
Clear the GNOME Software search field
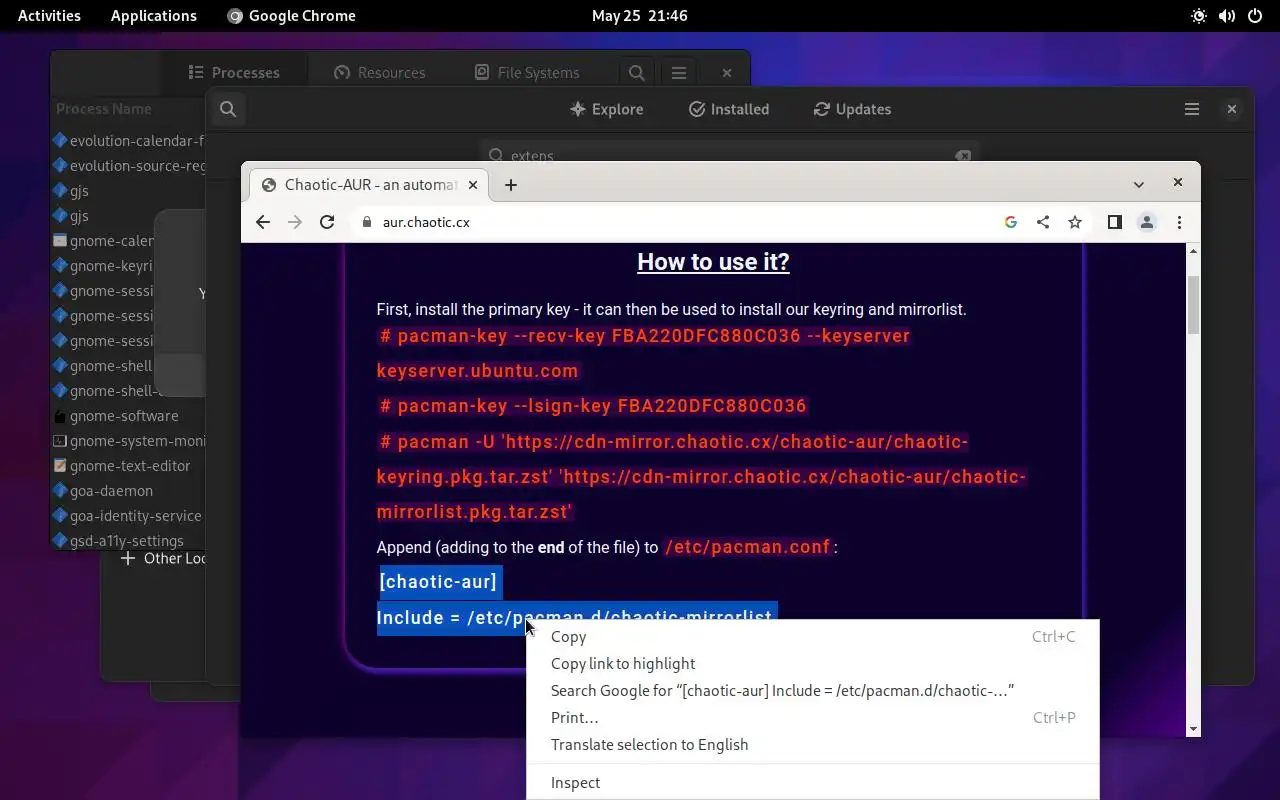click(x=963, y=156)
